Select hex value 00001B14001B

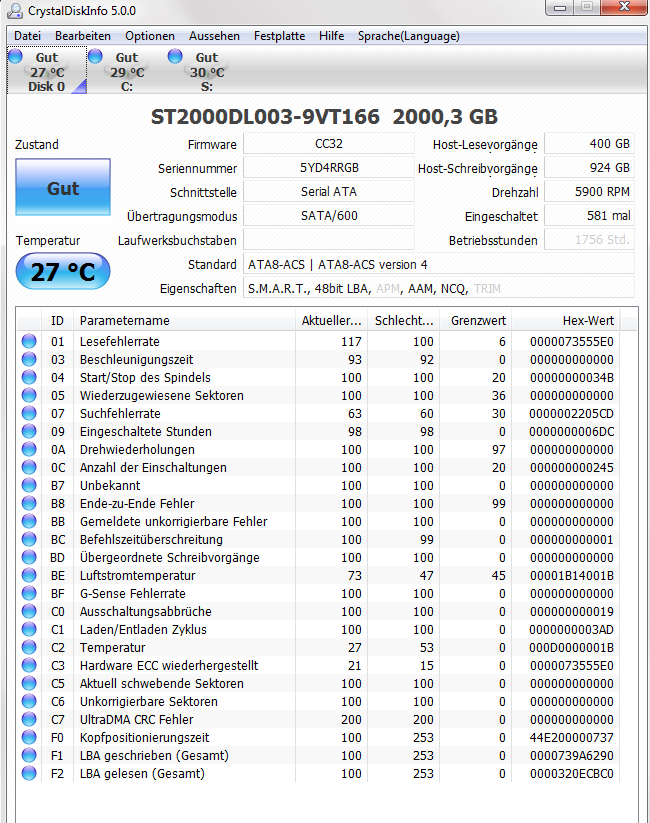click(571, 575)
